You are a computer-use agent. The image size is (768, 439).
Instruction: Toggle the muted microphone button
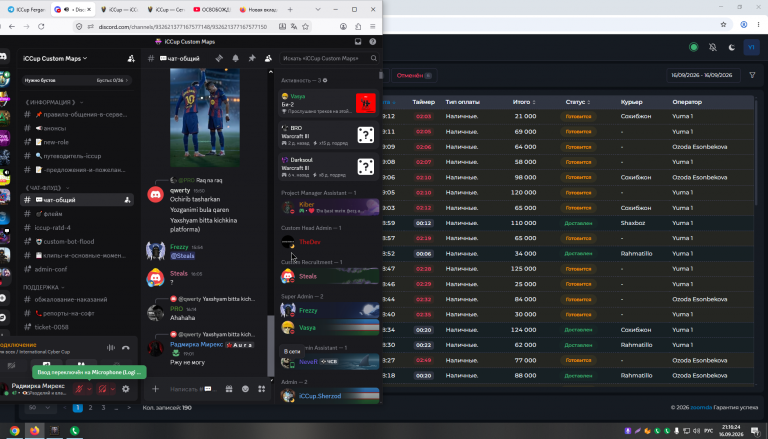pos(78,389)
